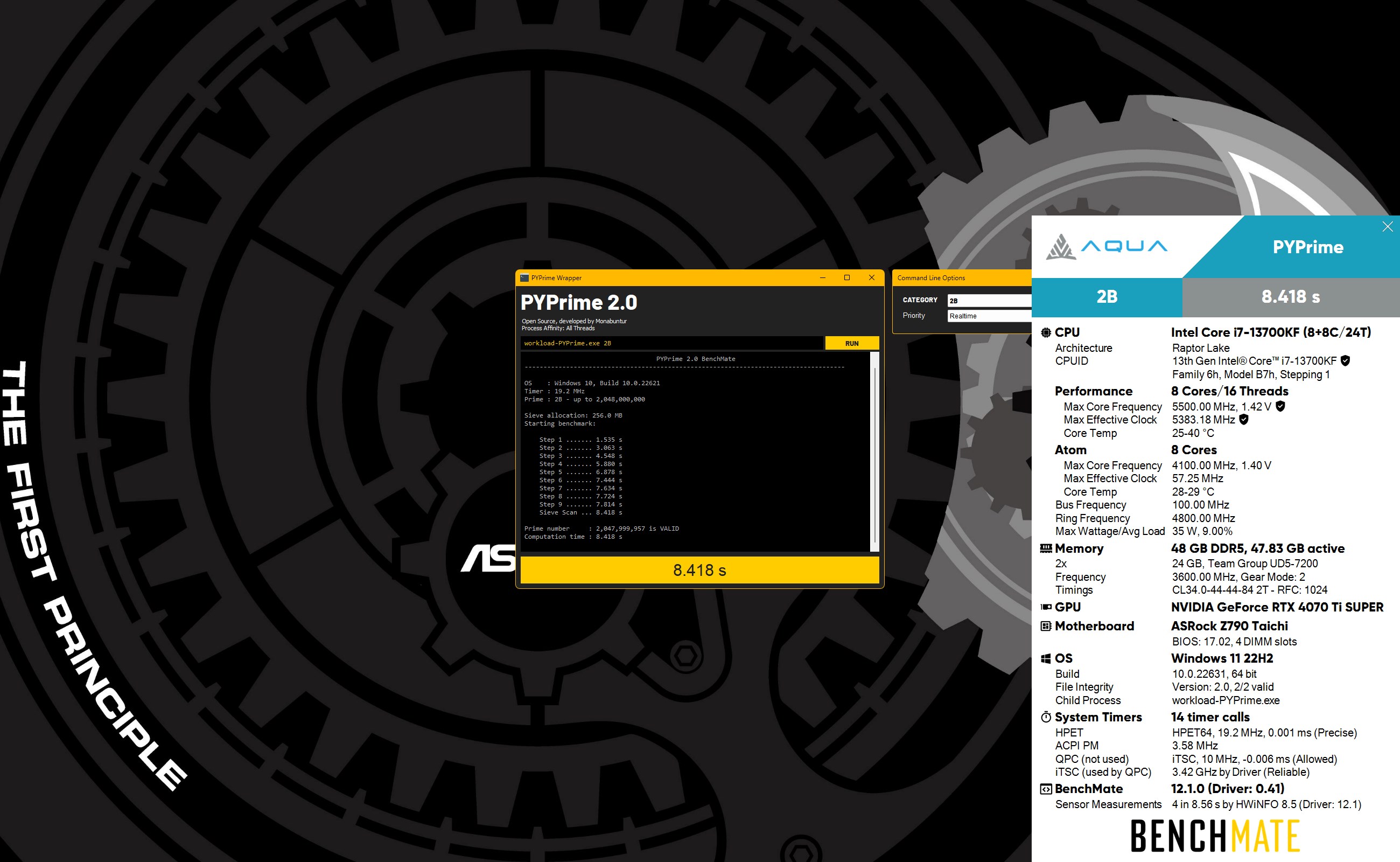The height and width of the screenshot is (862, 1400).
Task: Click the yellow RUN button
Action: coord(852,343)
